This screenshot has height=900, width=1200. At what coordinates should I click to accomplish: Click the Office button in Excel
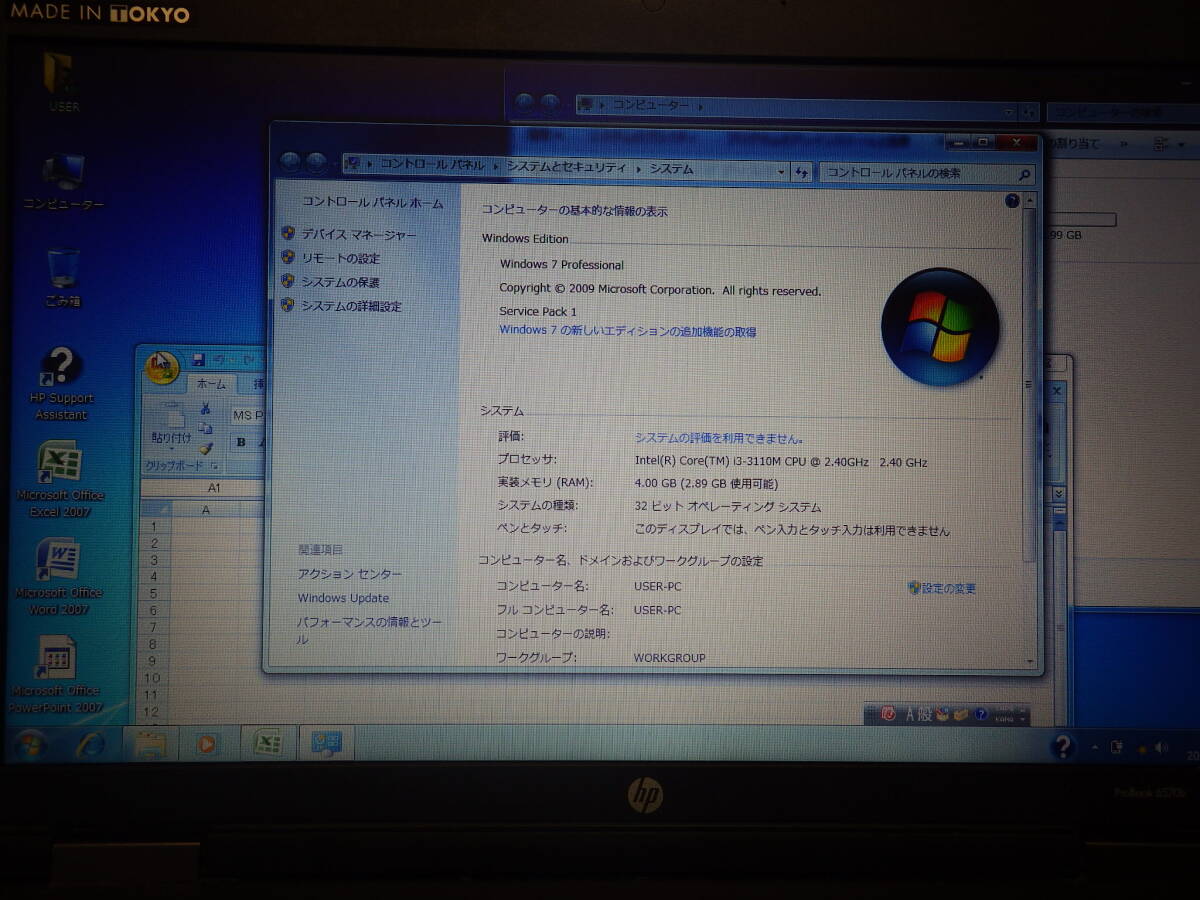coord(161,368)
